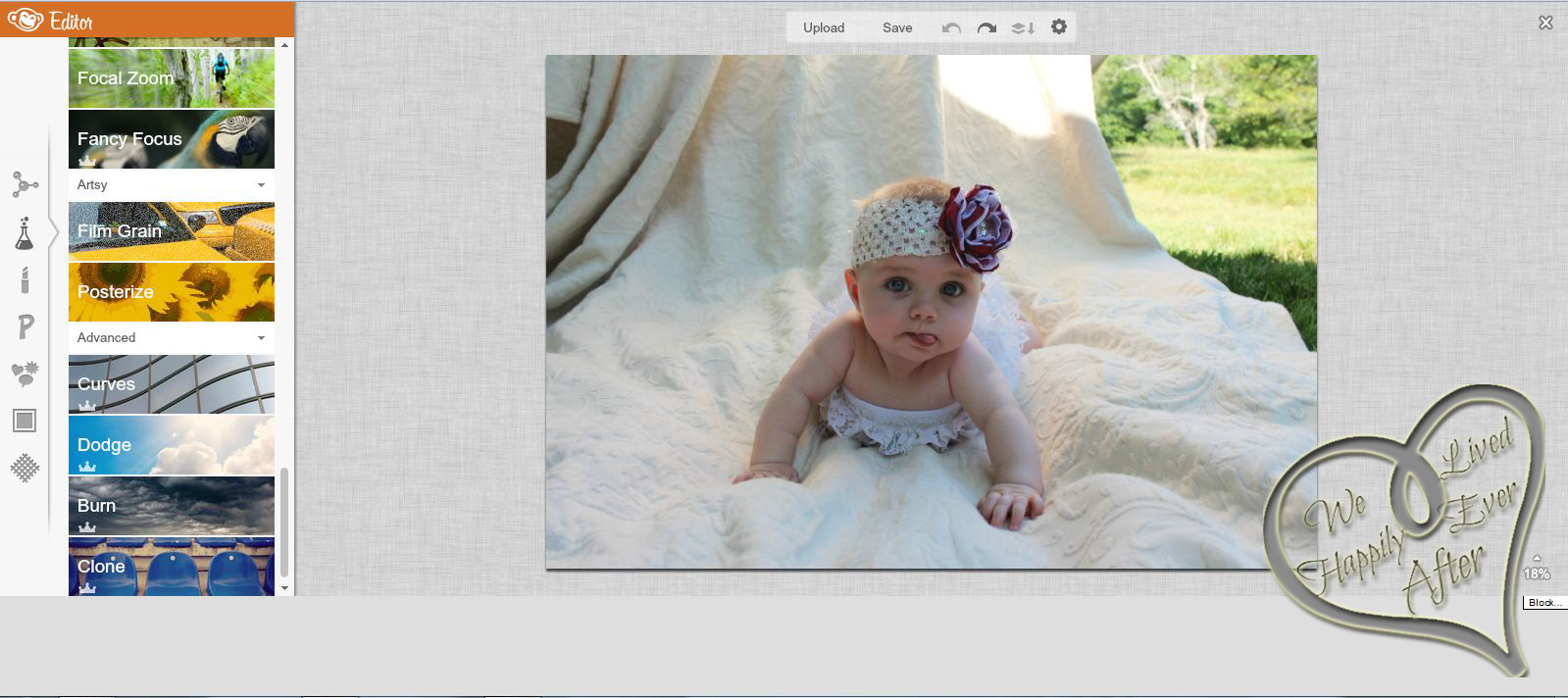This screenshot has width=1568, height=698.
Task: Apply the Film Grain effect
Action: (172, 231)
